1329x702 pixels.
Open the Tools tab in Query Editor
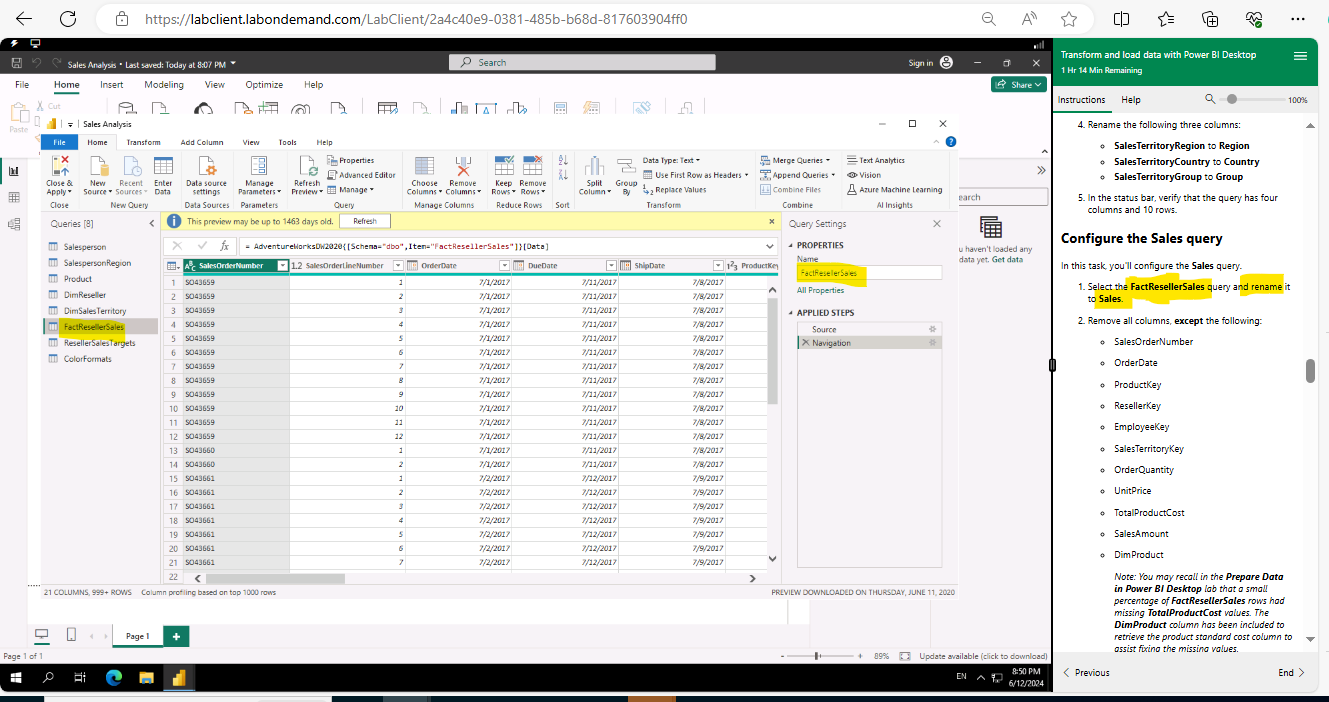point(287,142)
